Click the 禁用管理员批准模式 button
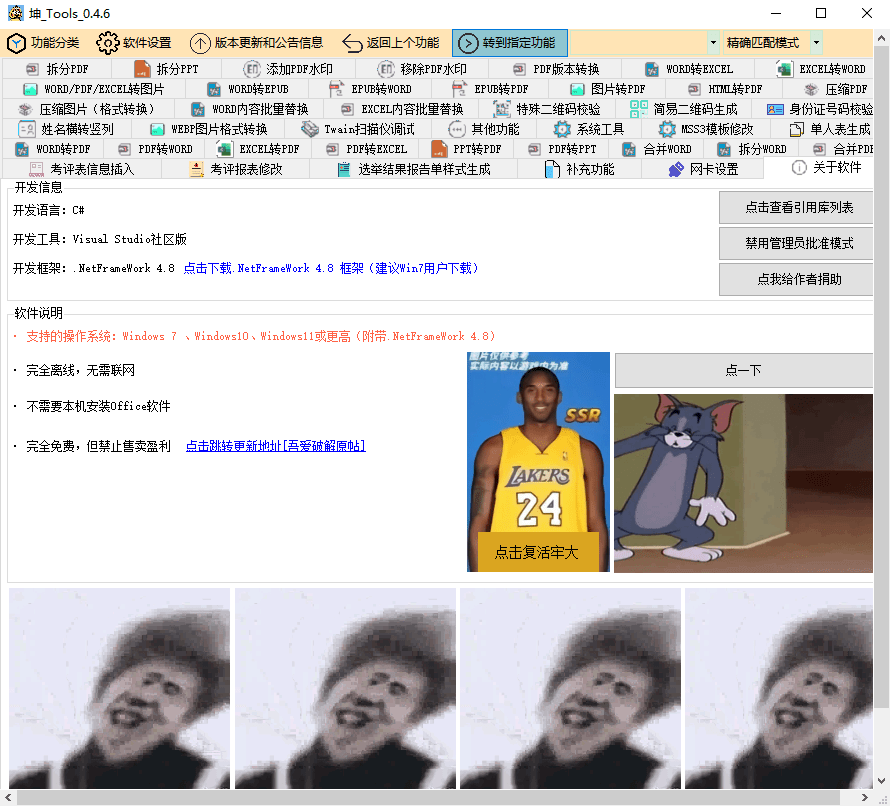 tap(795, 244)
